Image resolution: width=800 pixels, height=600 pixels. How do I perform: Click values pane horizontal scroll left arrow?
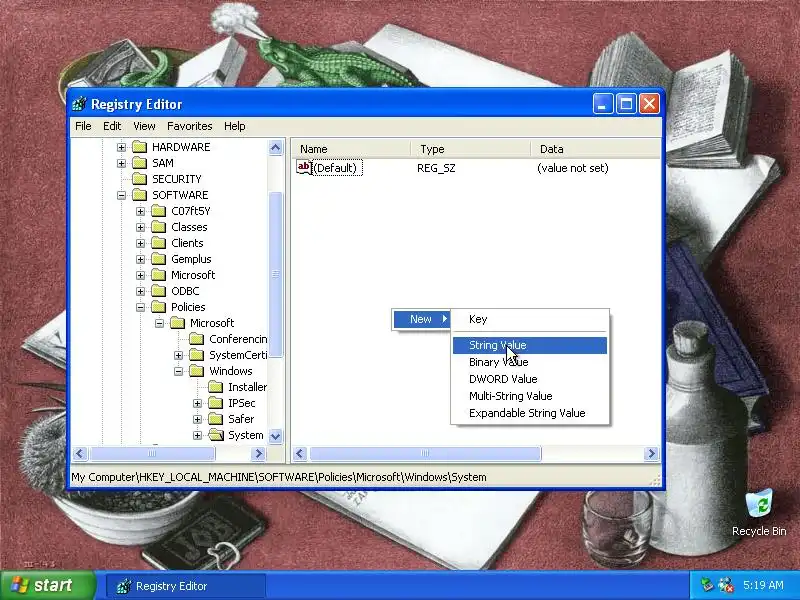point(301,454)
